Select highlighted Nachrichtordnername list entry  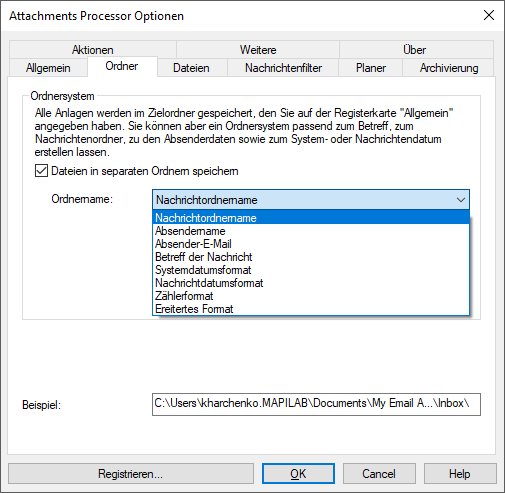click(311, 218)
